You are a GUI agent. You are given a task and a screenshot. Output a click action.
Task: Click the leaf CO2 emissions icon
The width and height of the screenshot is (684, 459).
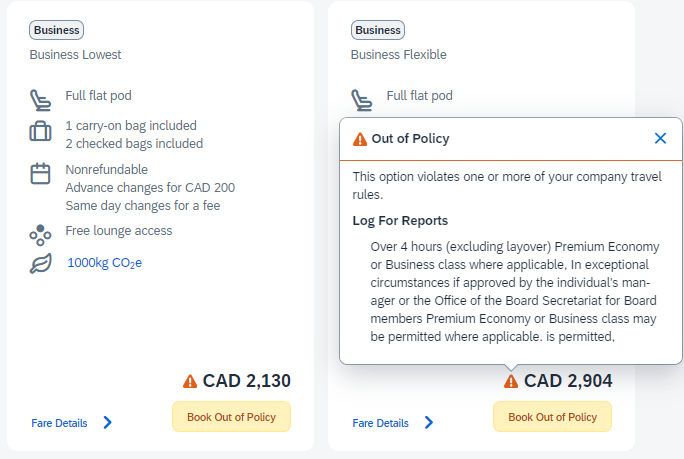point(41,264)
